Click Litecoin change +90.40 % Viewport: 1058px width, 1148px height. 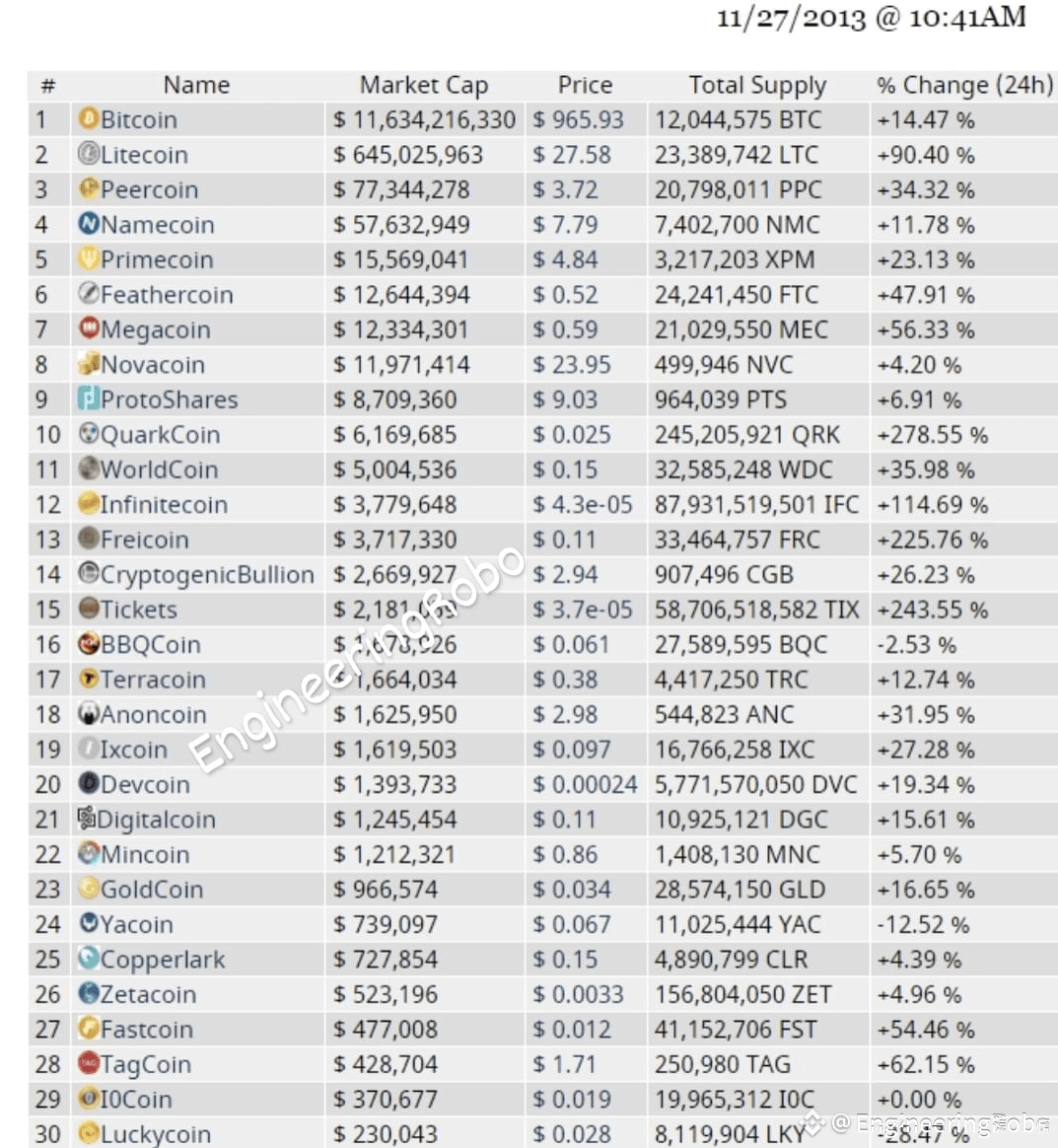tap(926, 155)
